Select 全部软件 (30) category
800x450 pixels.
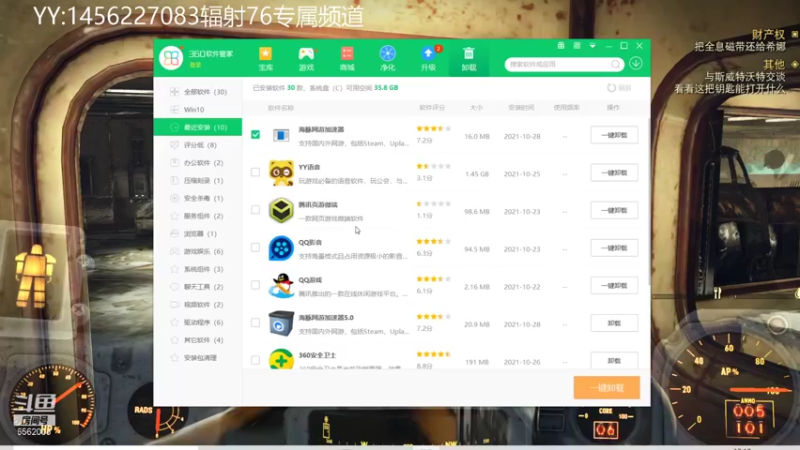point(198,92)
